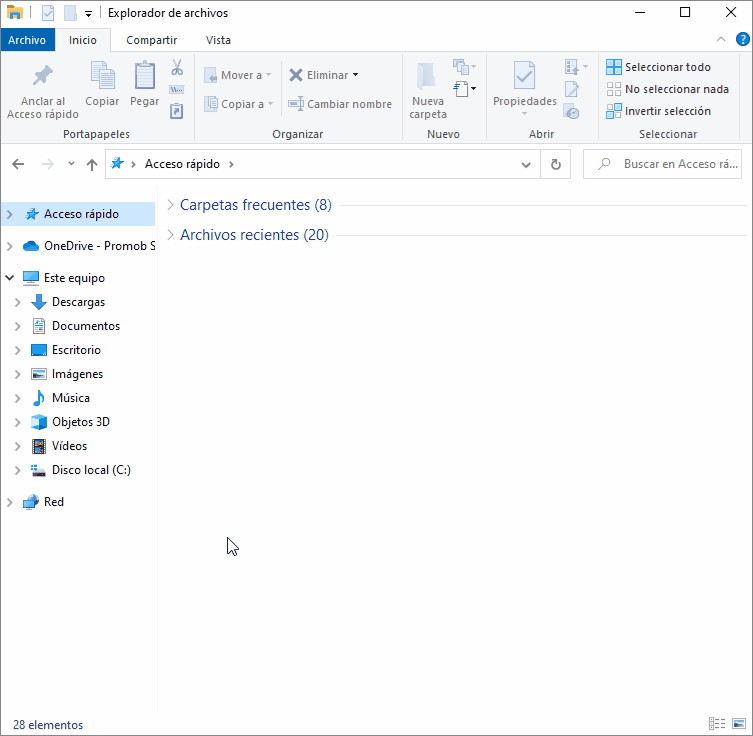Click the copy path icon below scissors
This screenshot has width=753, height=736.
tap(177, 89)
